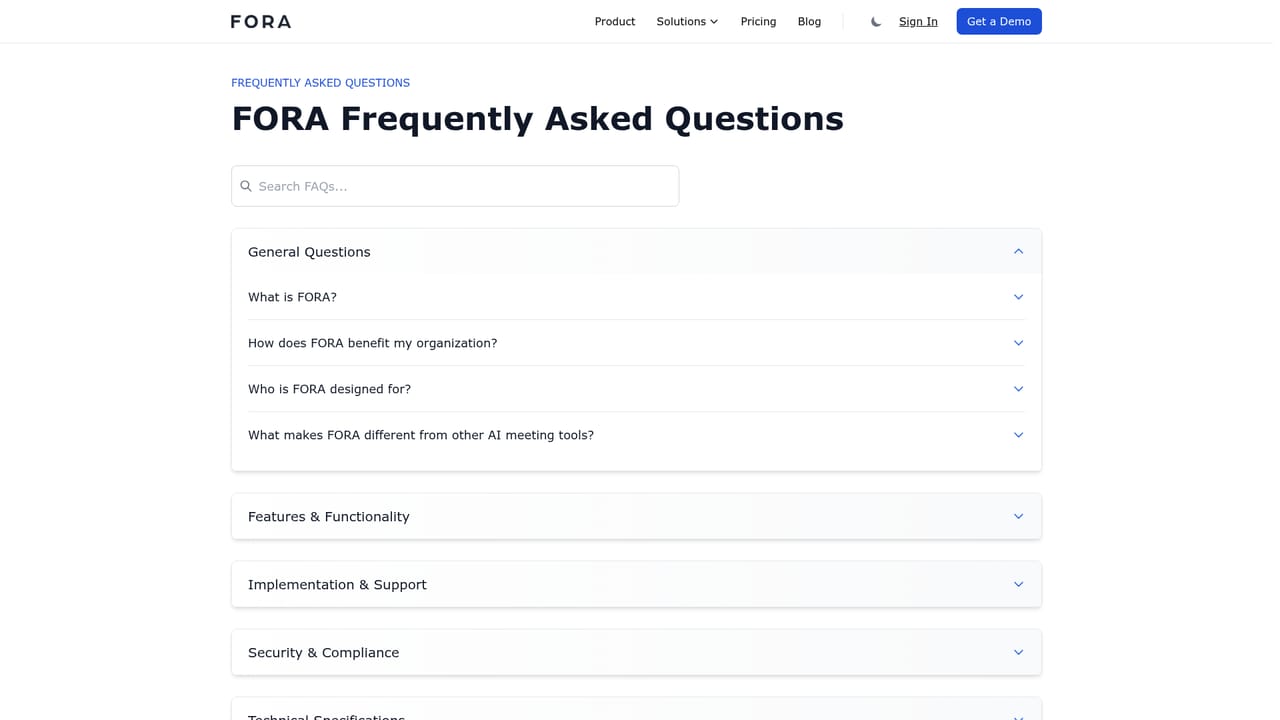Focus the Search FAQs input field
Viewport: 1280px width, 720px height.
455,186
